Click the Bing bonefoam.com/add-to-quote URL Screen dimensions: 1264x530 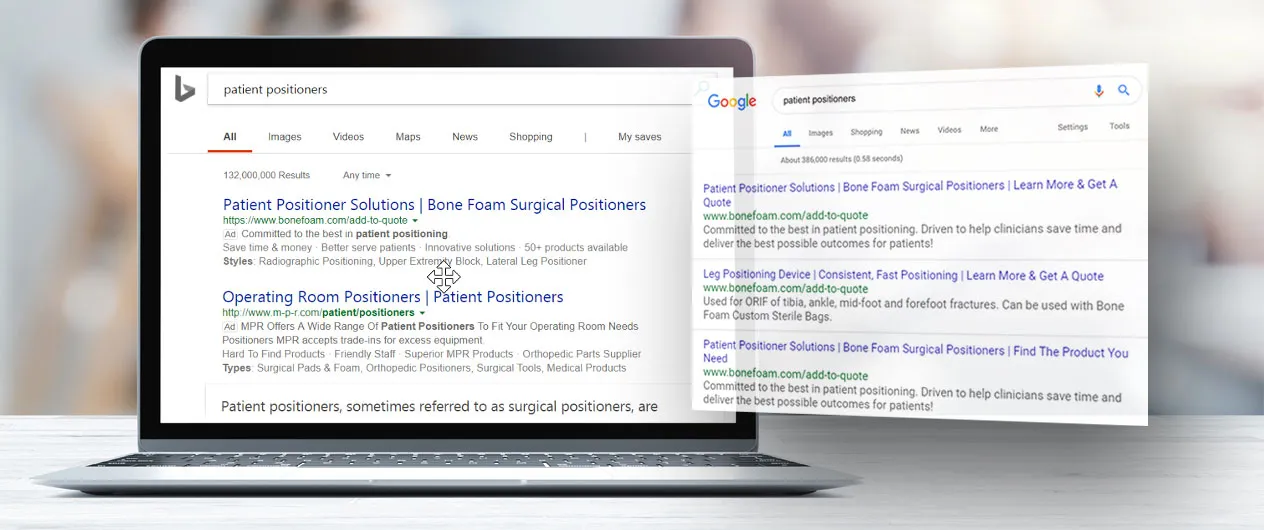click(315, 220)
